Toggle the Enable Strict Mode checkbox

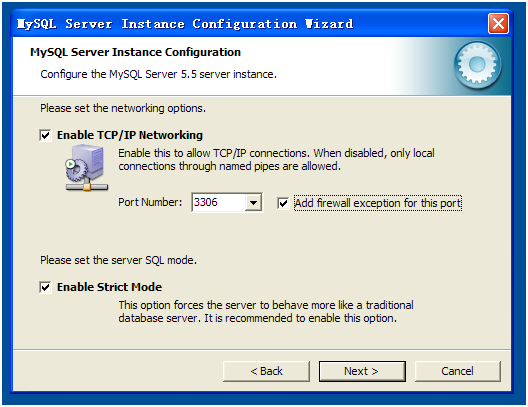coord(45,287)
